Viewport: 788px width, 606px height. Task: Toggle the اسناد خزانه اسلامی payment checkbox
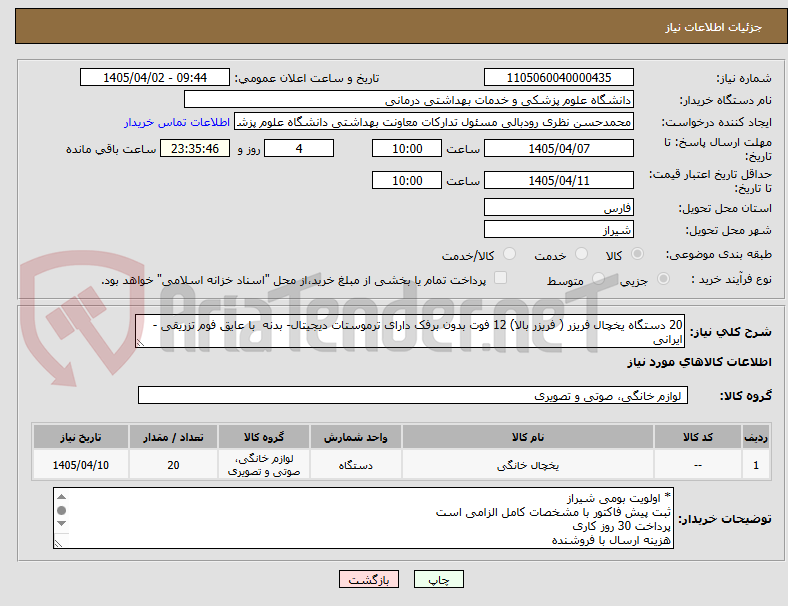pyautogui.click(x=501, y=278)
